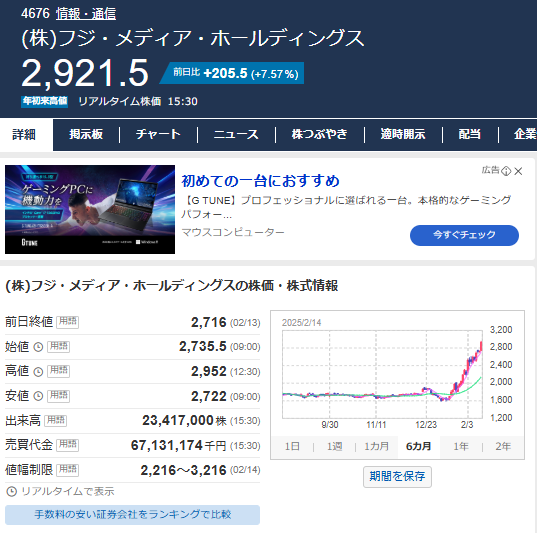Click the 今すぐチェック button
Screen dimensions: 537x533
(x=464, y=235)
